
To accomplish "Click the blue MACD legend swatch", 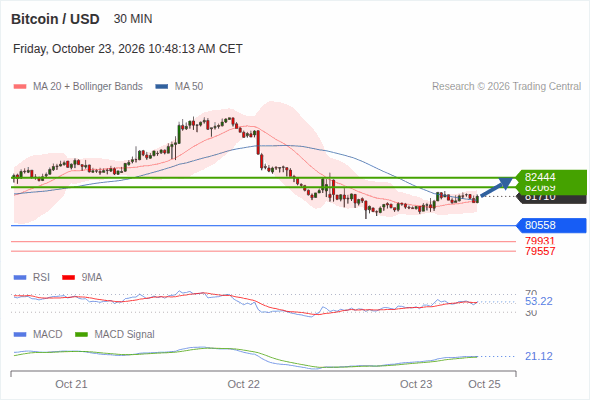I will 20,335.
